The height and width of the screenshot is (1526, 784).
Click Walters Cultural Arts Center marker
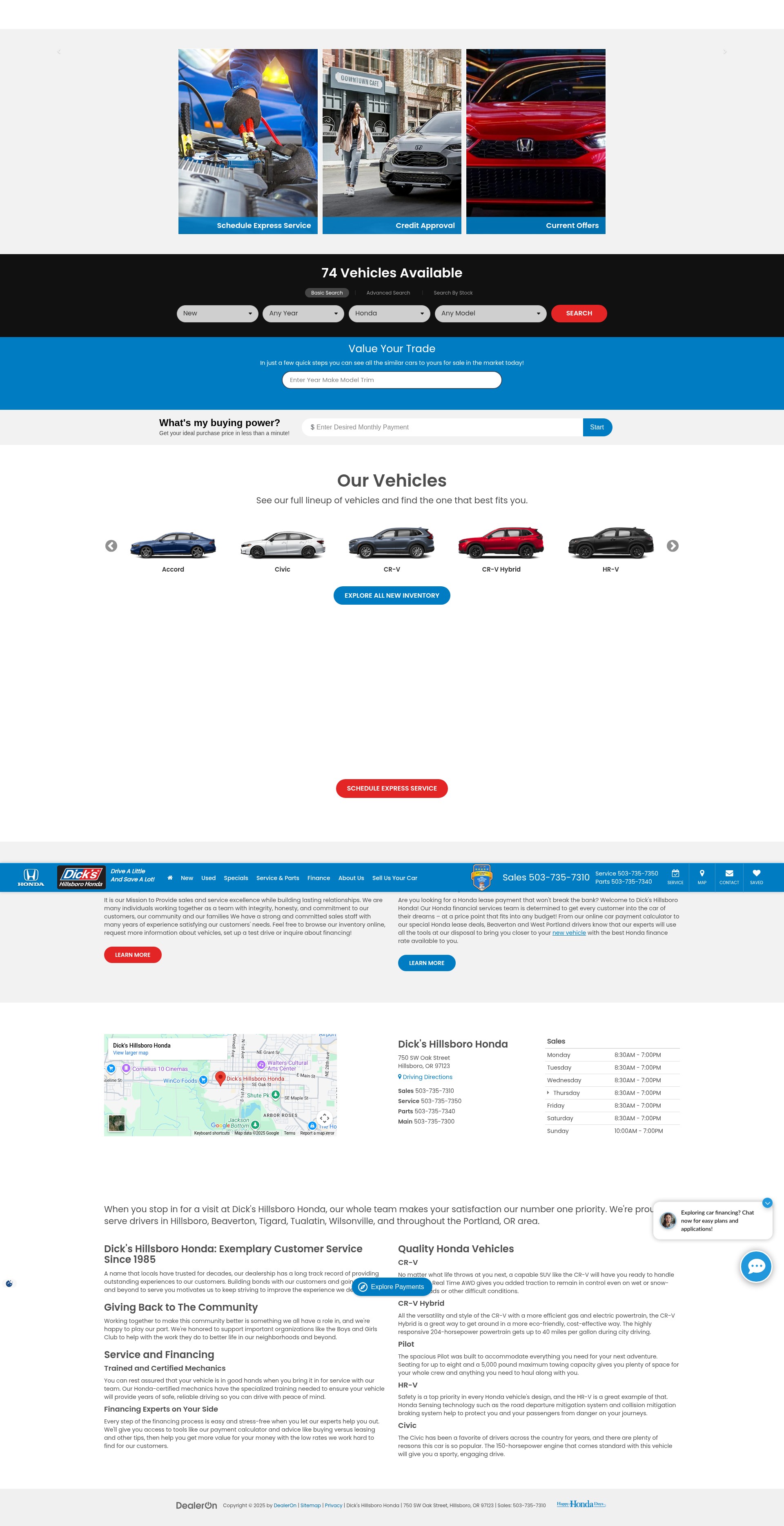click(x=261, y=1065)
